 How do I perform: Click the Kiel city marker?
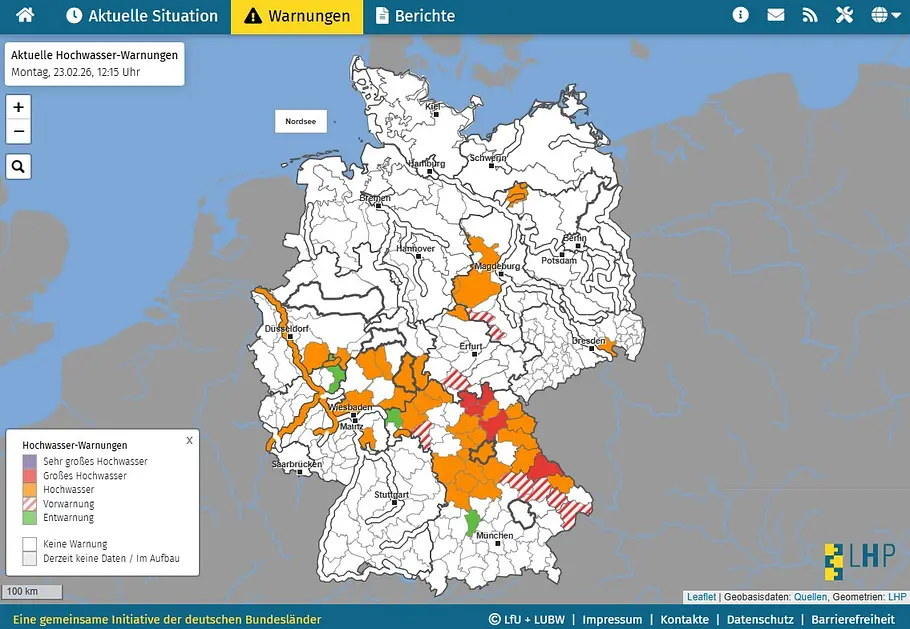pos(436,114)
